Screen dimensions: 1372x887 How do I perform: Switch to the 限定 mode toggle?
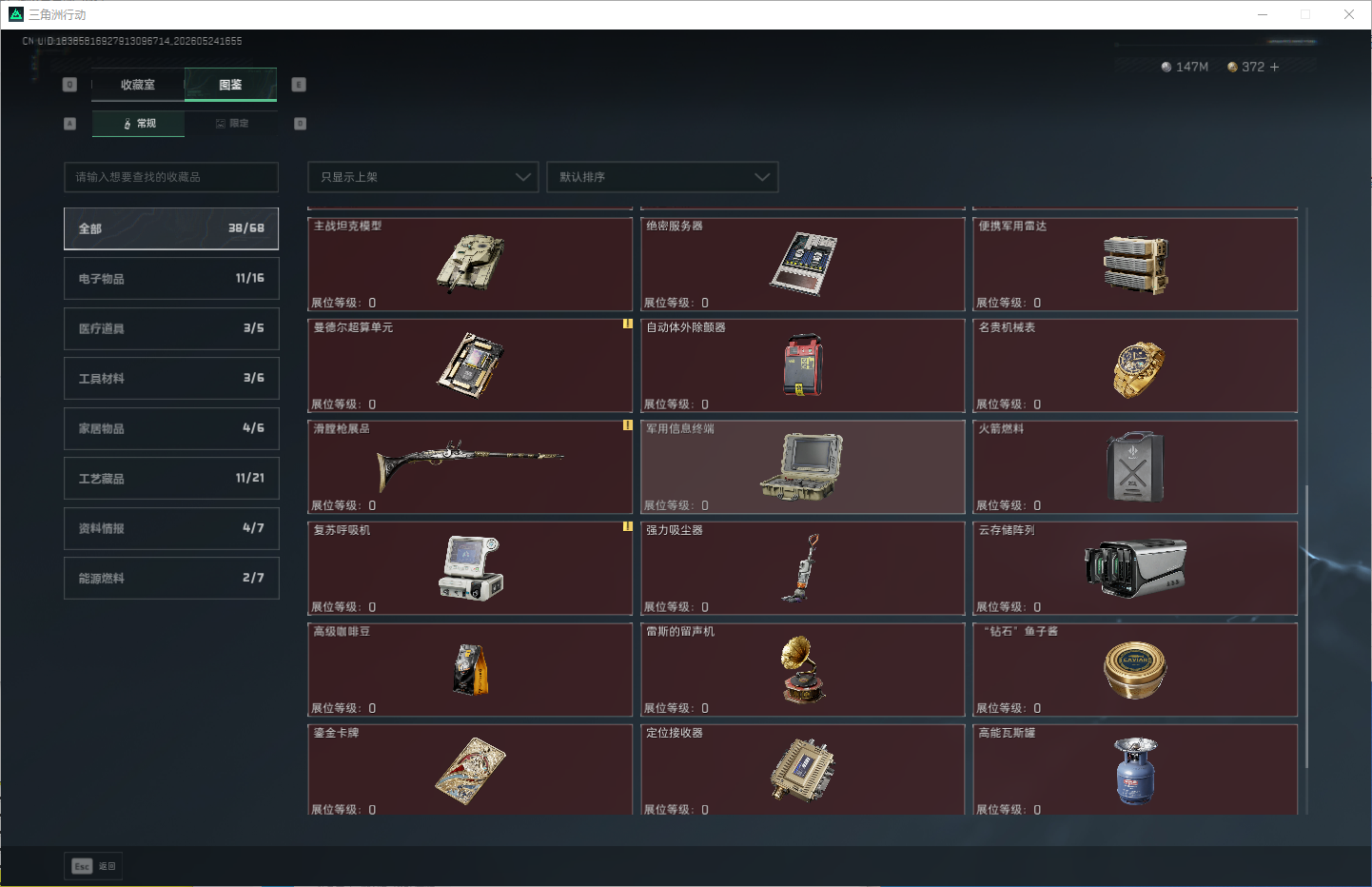231,124
